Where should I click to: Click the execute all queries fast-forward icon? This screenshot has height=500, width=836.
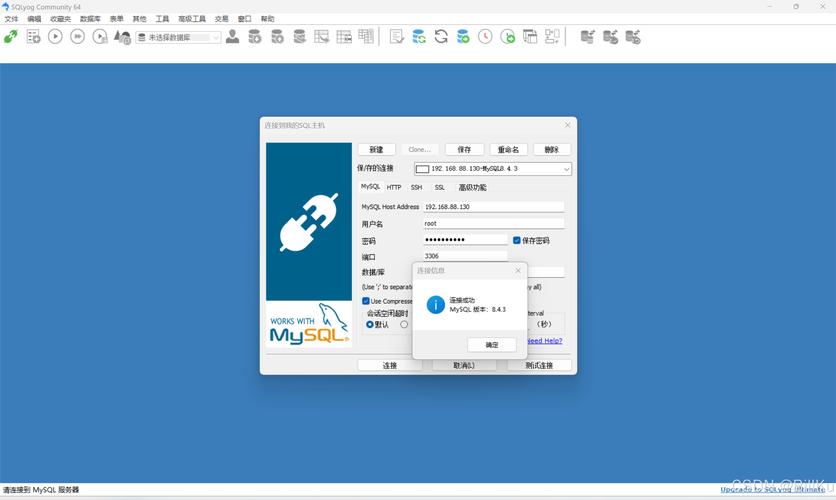pos(77,37)
